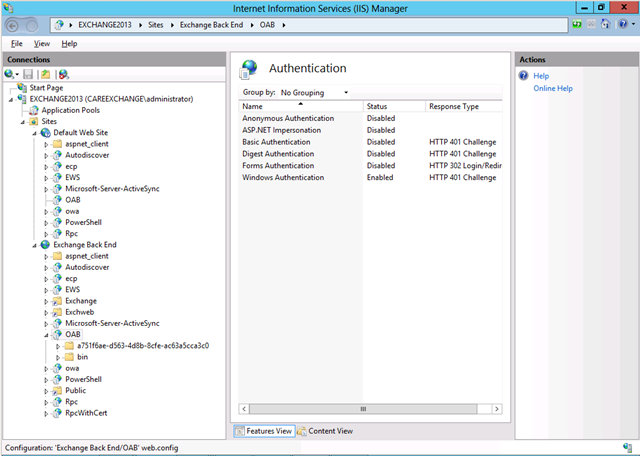640x456 pixels.
Task: Click the scroll left arrow of list
Action: coord(244,409)
